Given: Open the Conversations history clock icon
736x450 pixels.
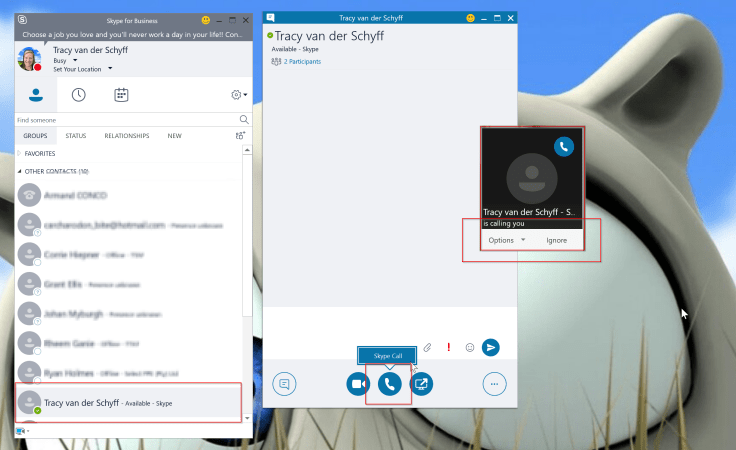Looking at the screenshot, I should click(78, 95).
